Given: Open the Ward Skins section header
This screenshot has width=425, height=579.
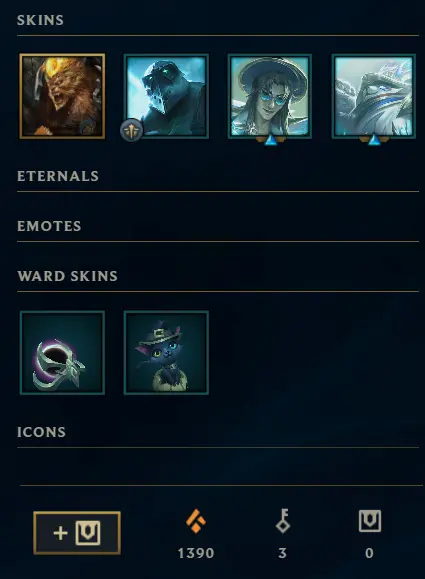Looking at the screenshot, I should coord(67,276).
